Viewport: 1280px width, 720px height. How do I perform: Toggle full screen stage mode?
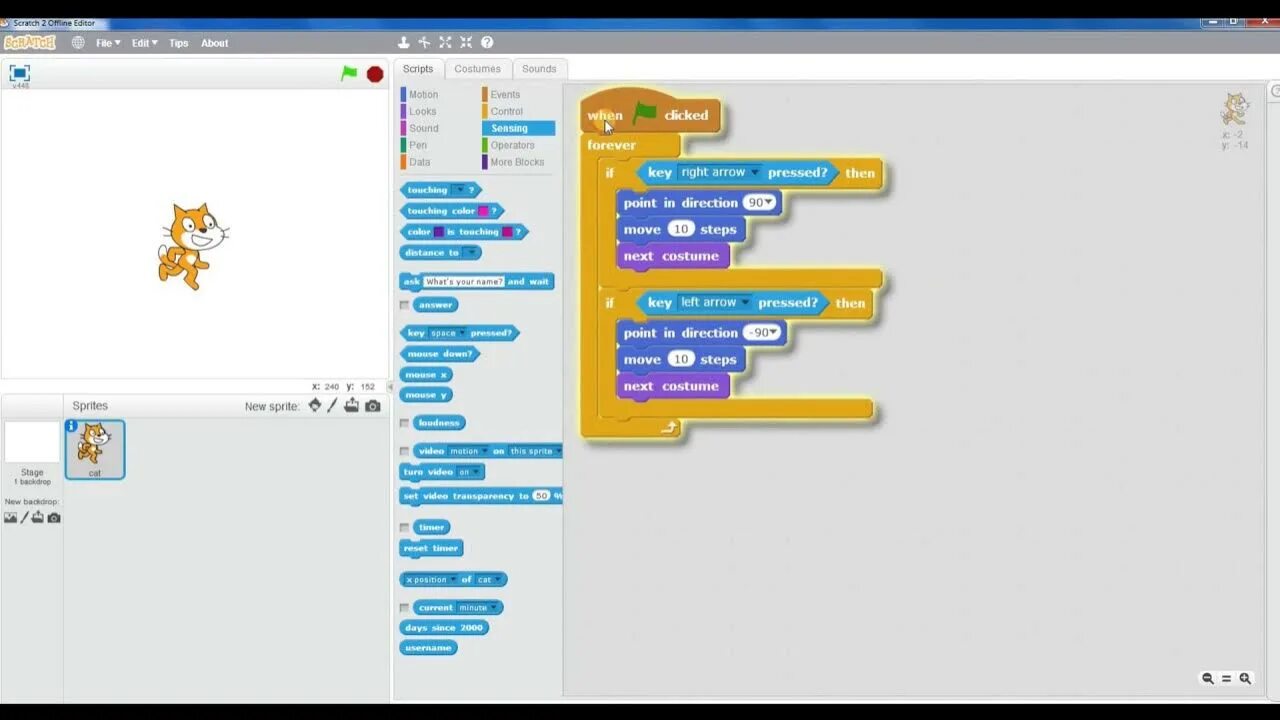pos(19,72)
